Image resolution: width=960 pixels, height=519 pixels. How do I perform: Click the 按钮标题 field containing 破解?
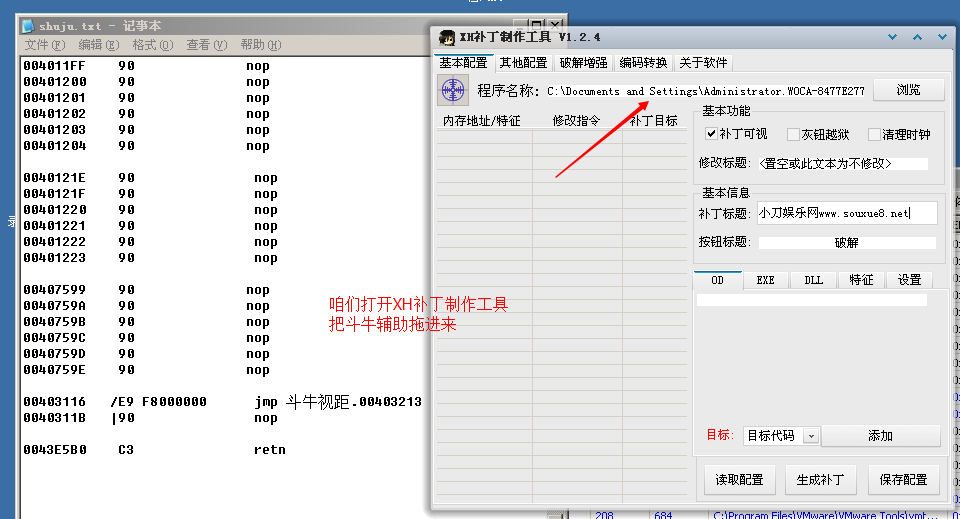click(x=847, y=242)
